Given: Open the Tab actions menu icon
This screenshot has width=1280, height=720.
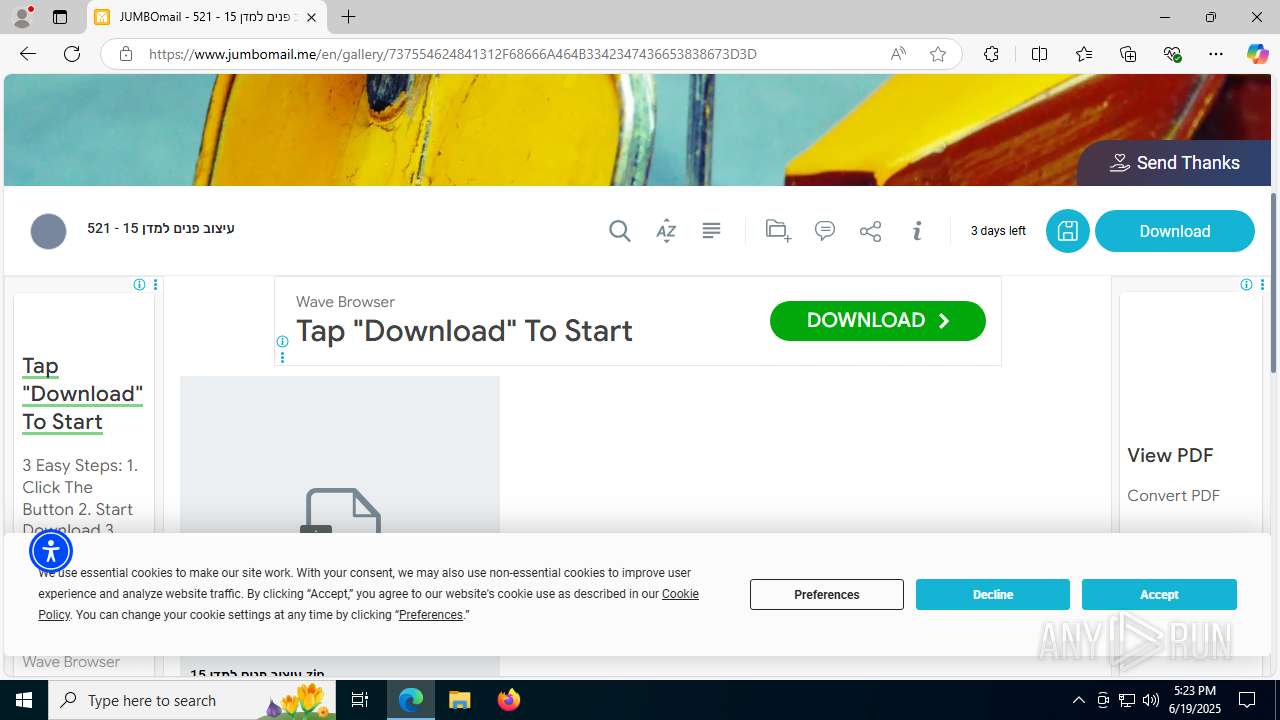Looking at the screenshot, I should click(x=60, y=17).
